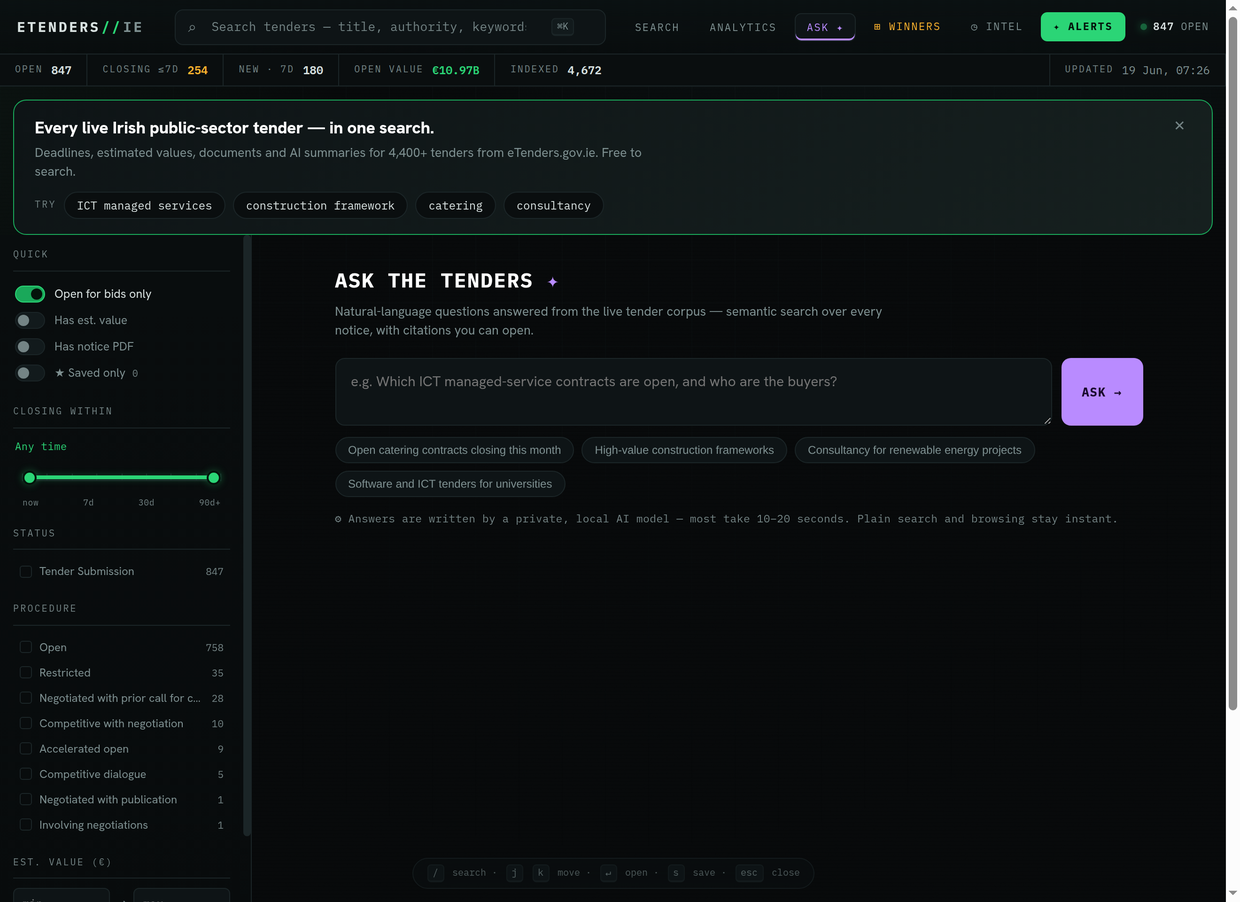Enable the 'Saved only' toggle

30,373
